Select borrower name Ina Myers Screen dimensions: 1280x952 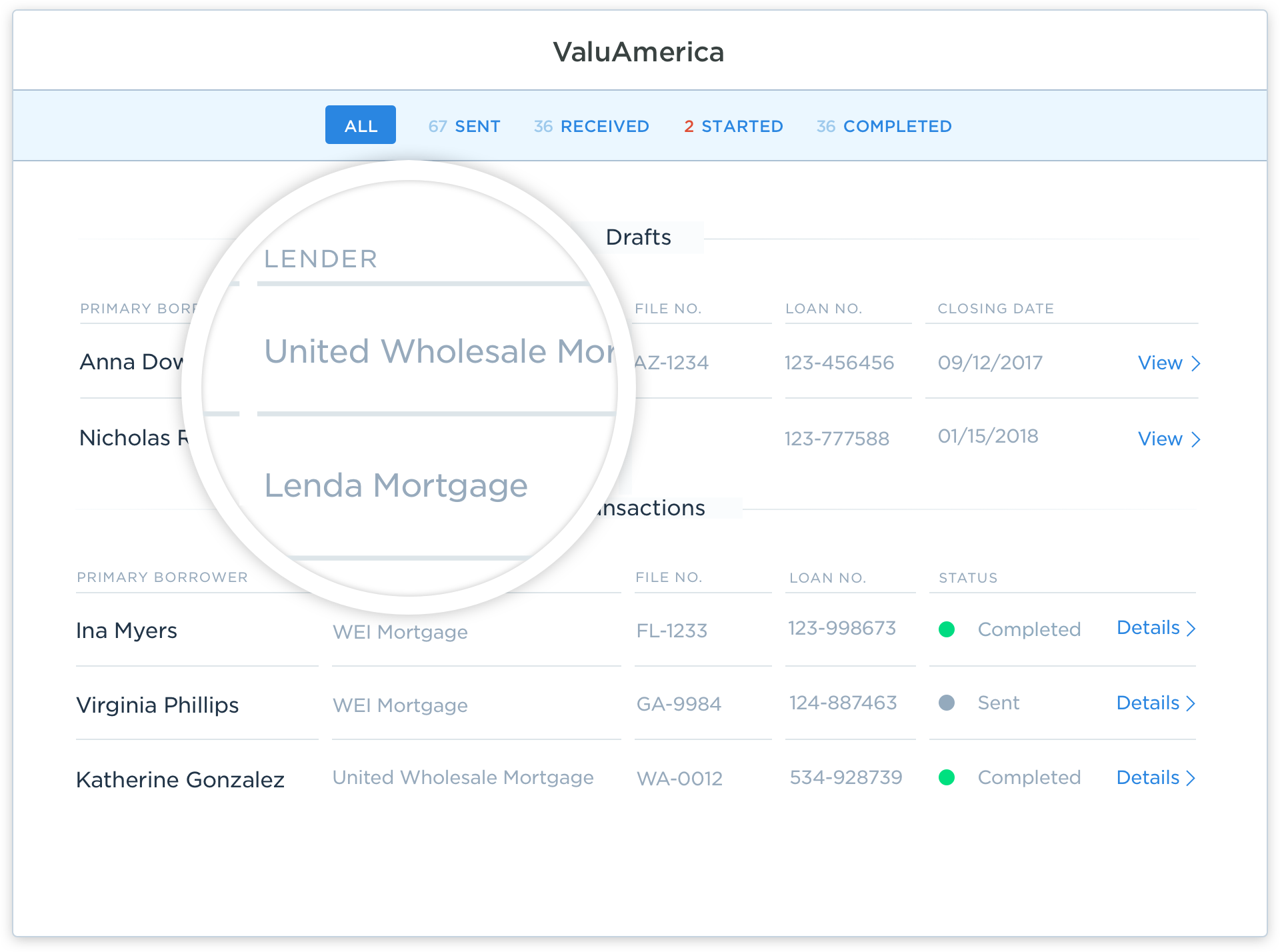tap(127, 631)
